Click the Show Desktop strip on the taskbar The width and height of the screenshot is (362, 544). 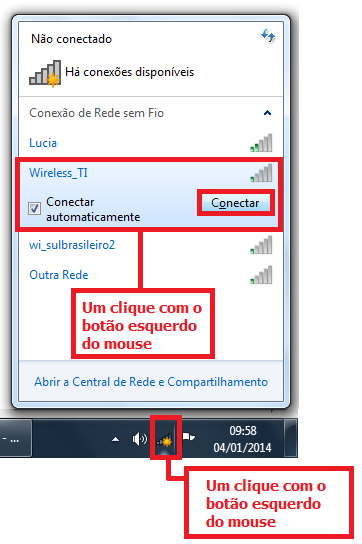291,438
